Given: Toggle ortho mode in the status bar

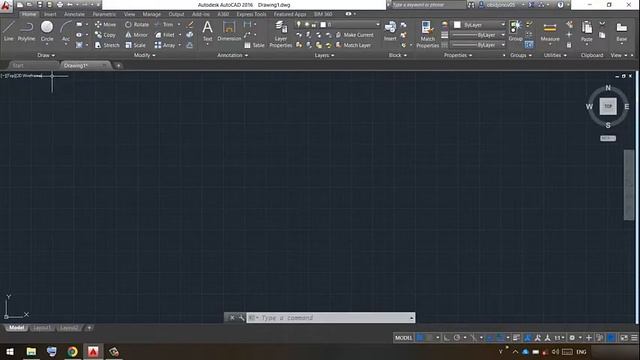Looking at the screenshot, I should tap(447, 338).
